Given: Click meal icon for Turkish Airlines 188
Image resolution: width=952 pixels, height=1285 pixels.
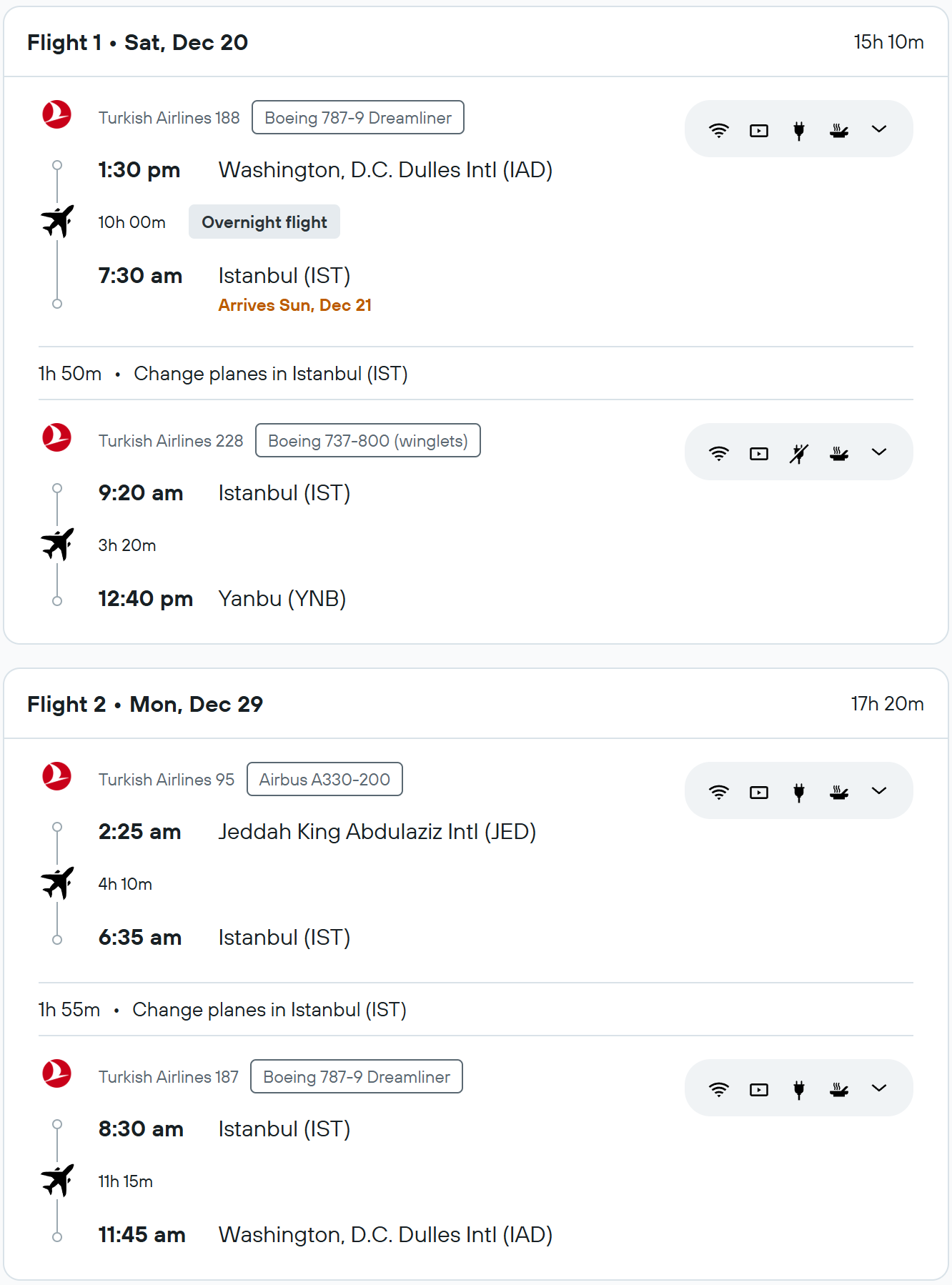Looking at the screenshot, I should click(839, 130).
